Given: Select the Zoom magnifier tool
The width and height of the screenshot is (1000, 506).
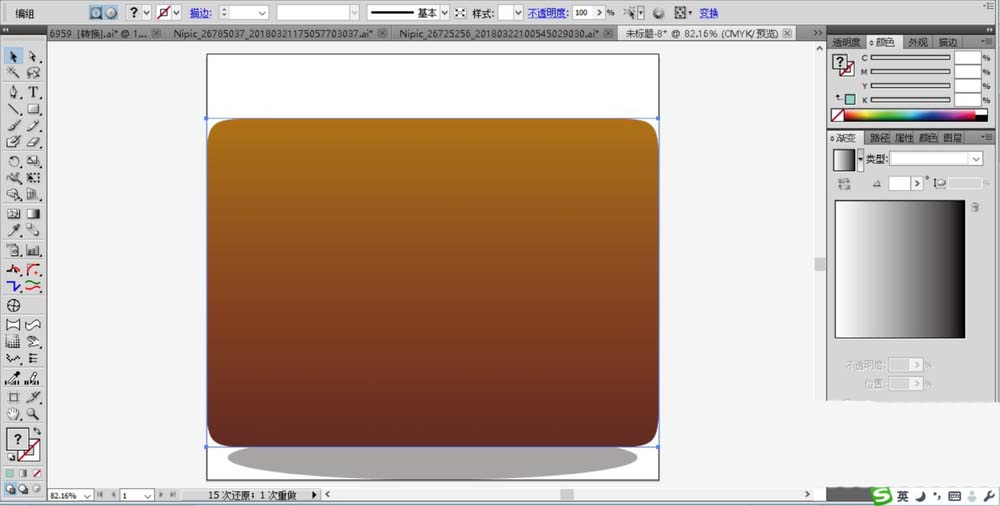Looking at the screenshot, I should [x=34, y=414].
